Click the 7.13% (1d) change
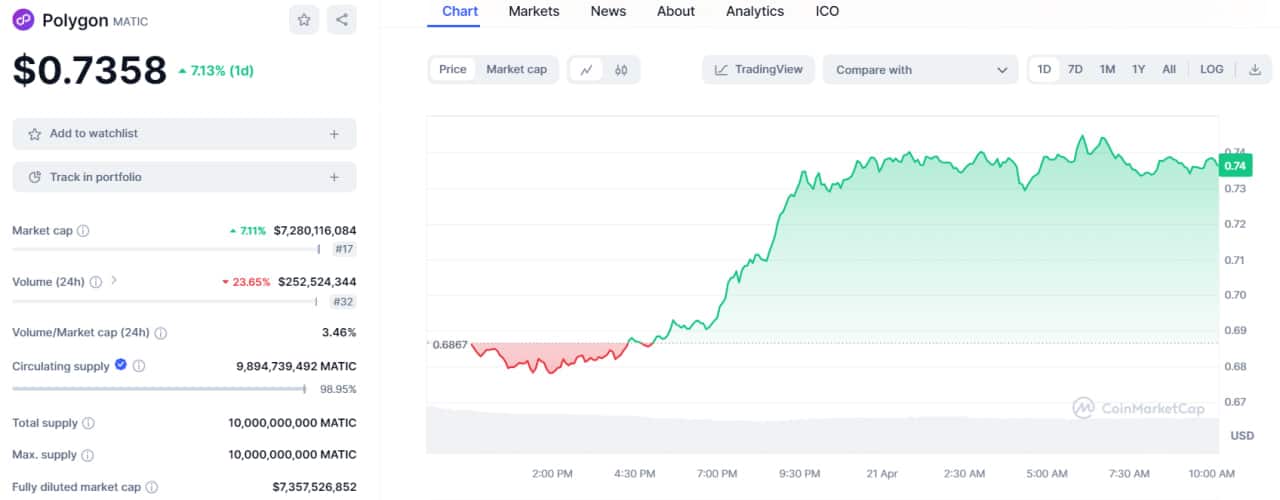Viewport: 1280px width, 500px height. point(215,71)
